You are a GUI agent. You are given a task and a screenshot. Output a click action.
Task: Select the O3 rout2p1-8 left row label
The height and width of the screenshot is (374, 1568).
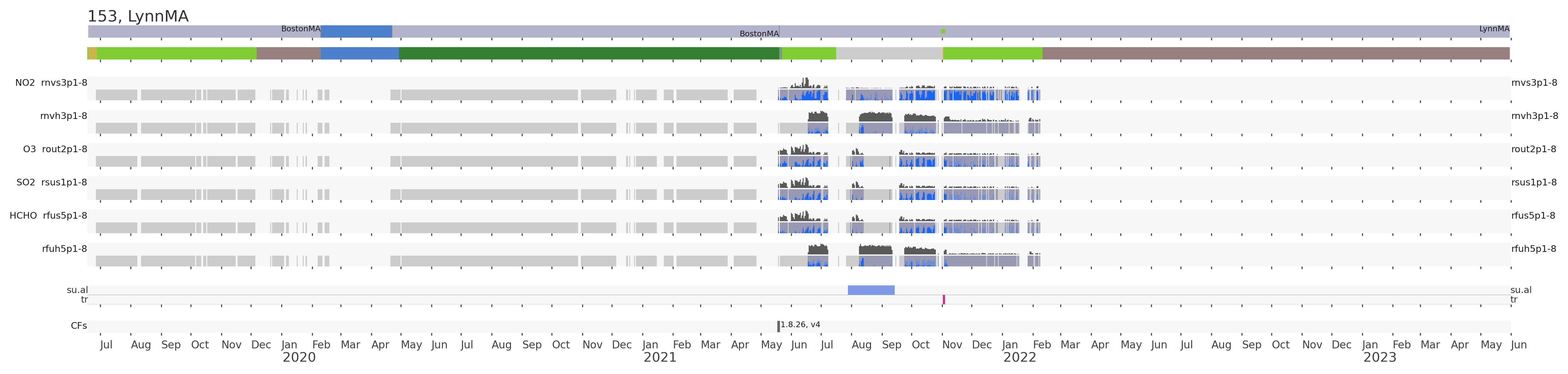click(55, 149)
